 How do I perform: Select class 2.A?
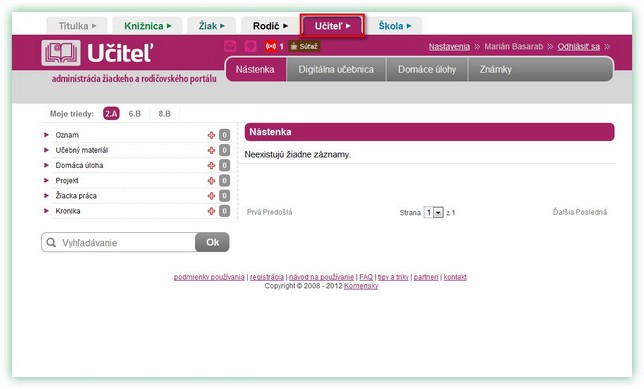coord(111,114)
